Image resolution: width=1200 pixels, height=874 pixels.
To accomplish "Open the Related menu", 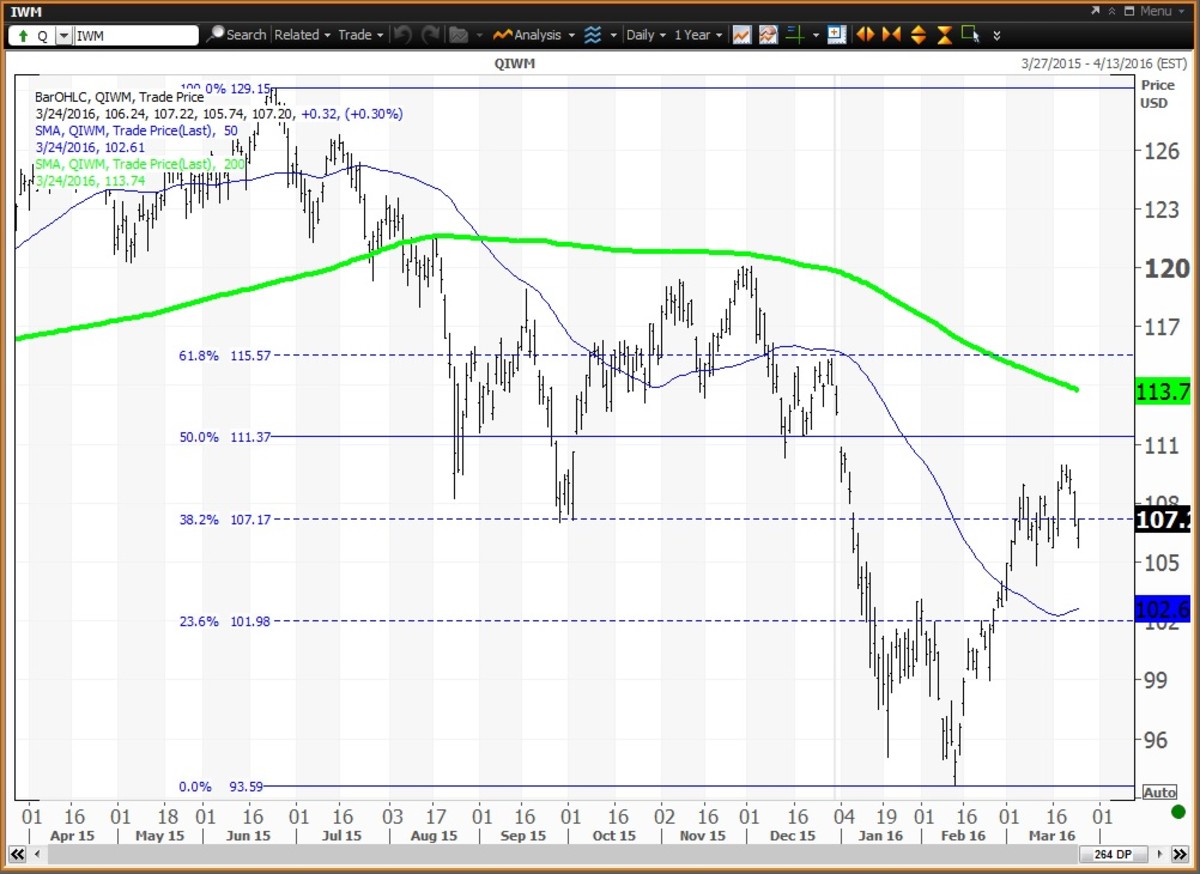I will point(301,35).
